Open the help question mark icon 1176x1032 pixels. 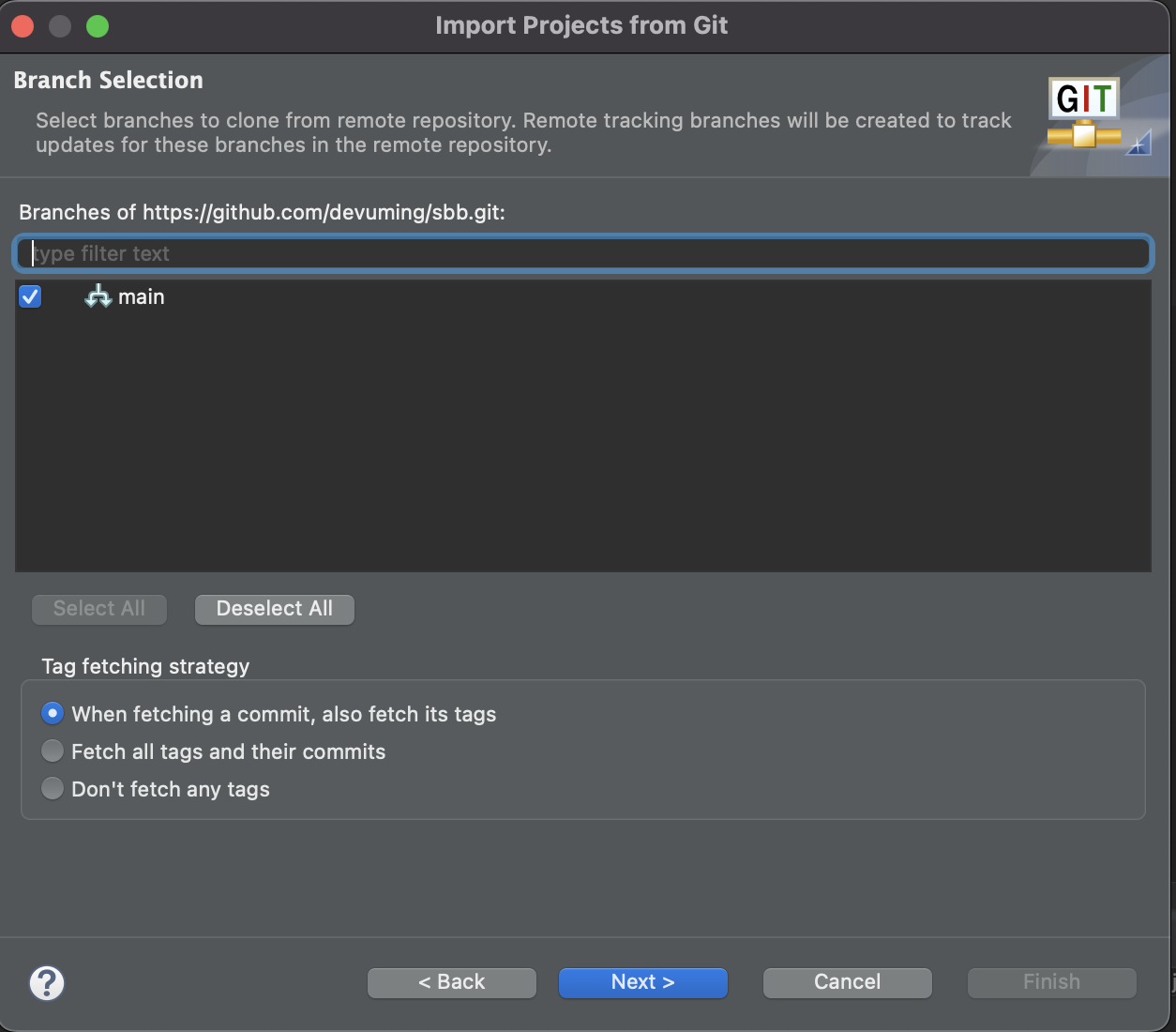click(47, 983)
